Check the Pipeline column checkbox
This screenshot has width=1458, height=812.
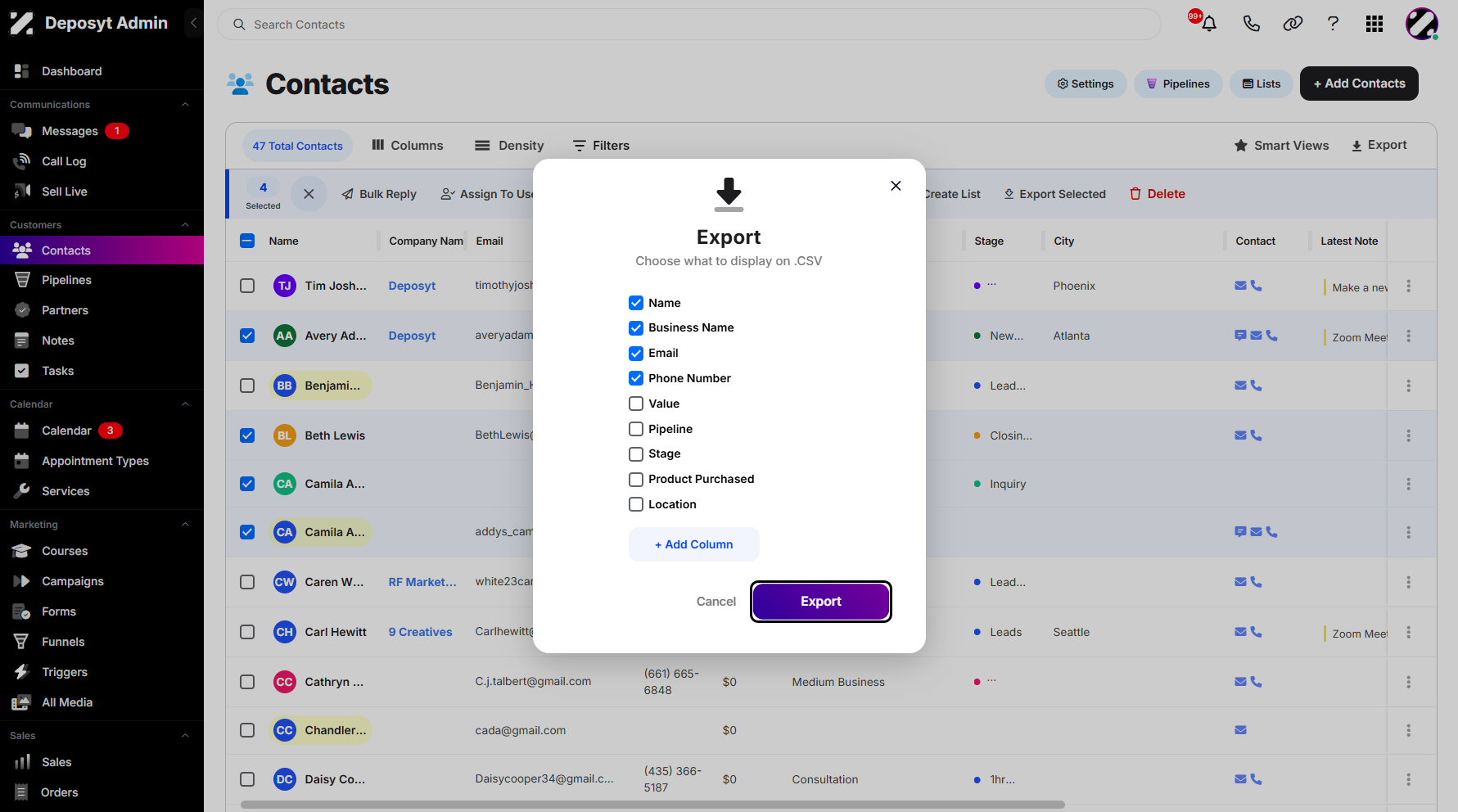click(636, 429)
